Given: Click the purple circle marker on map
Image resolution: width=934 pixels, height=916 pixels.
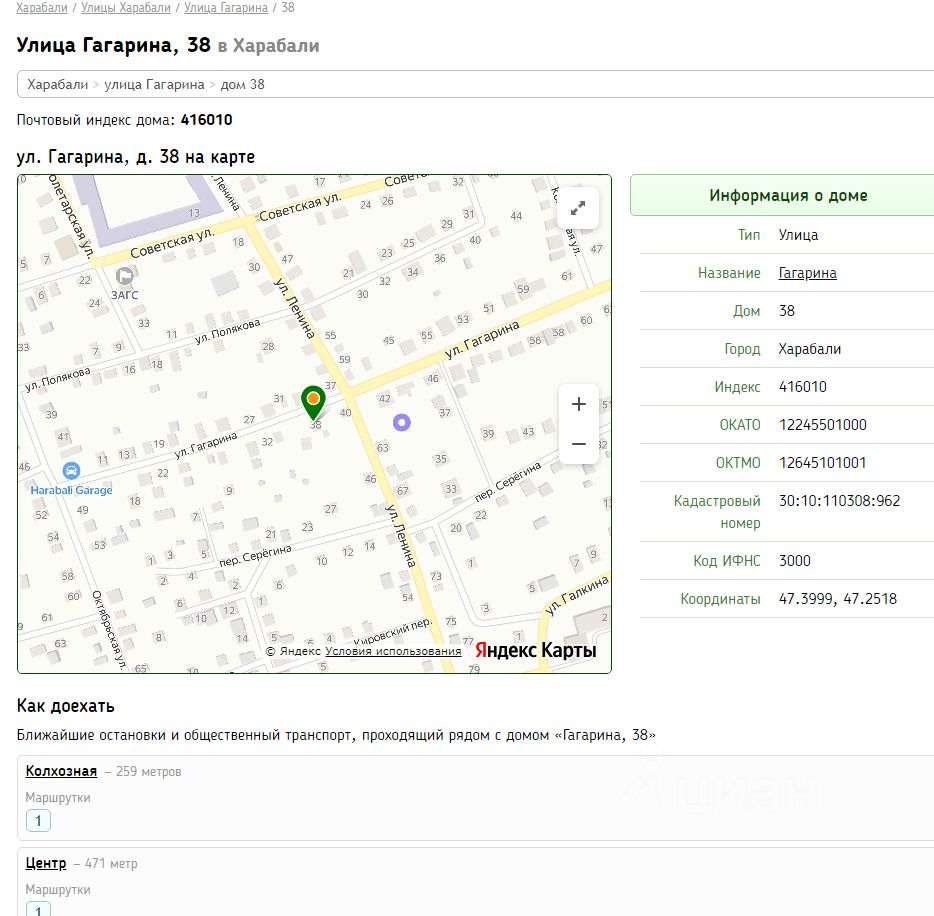Looking at the screenshot, I should point(402,422).
